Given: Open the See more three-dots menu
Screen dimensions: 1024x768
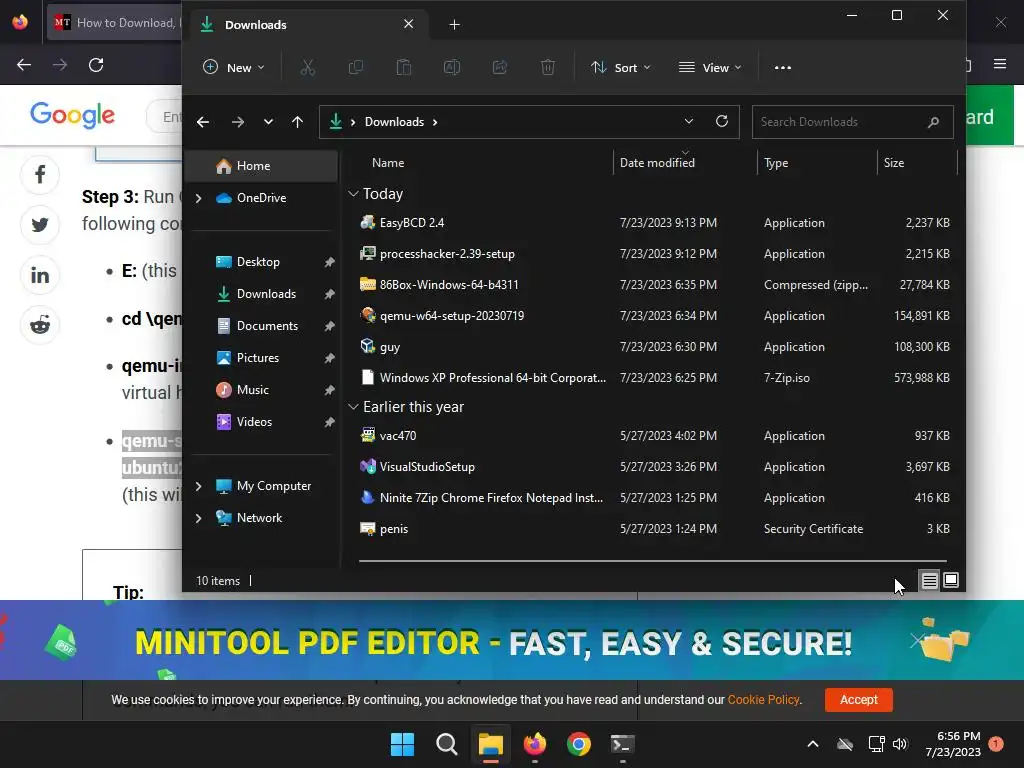Looking at the screenshot, I should [782, 67].
